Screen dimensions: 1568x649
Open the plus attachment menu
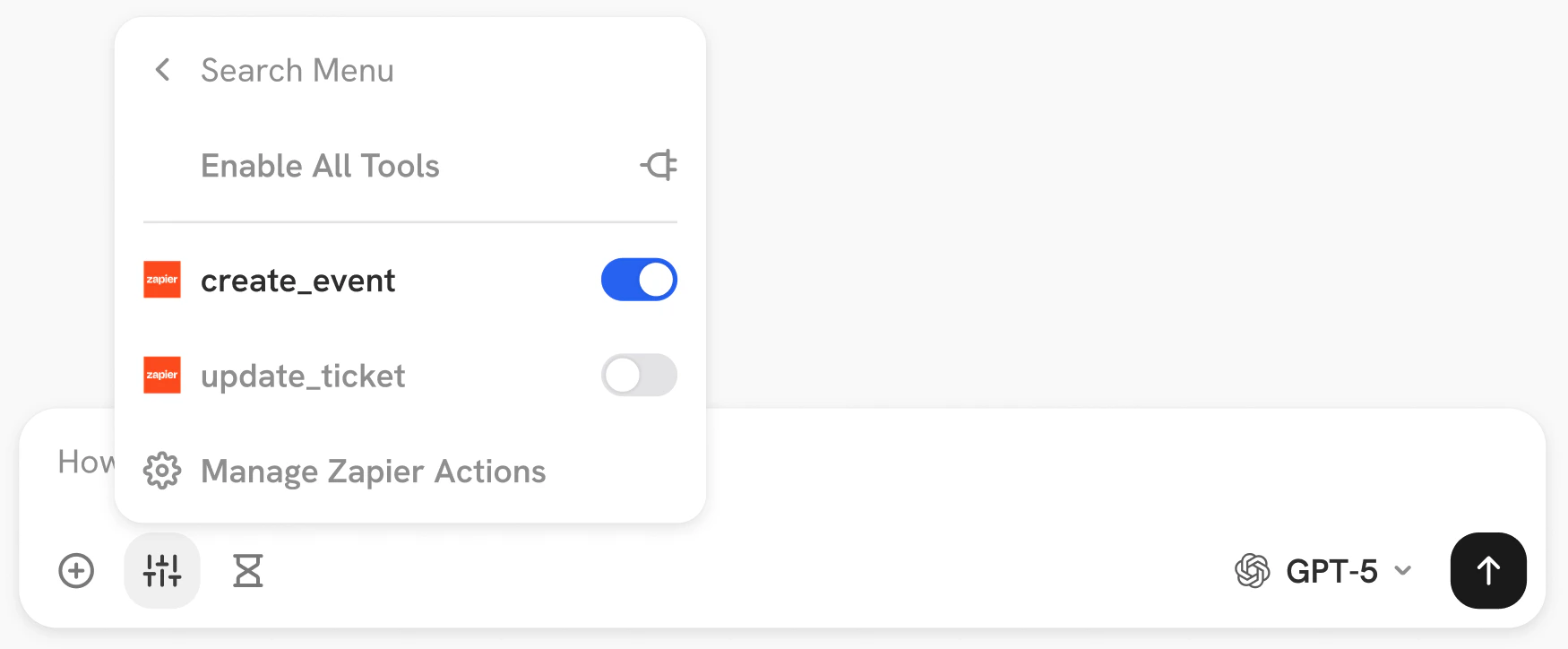pyautogui.click(x=76, y=571)
